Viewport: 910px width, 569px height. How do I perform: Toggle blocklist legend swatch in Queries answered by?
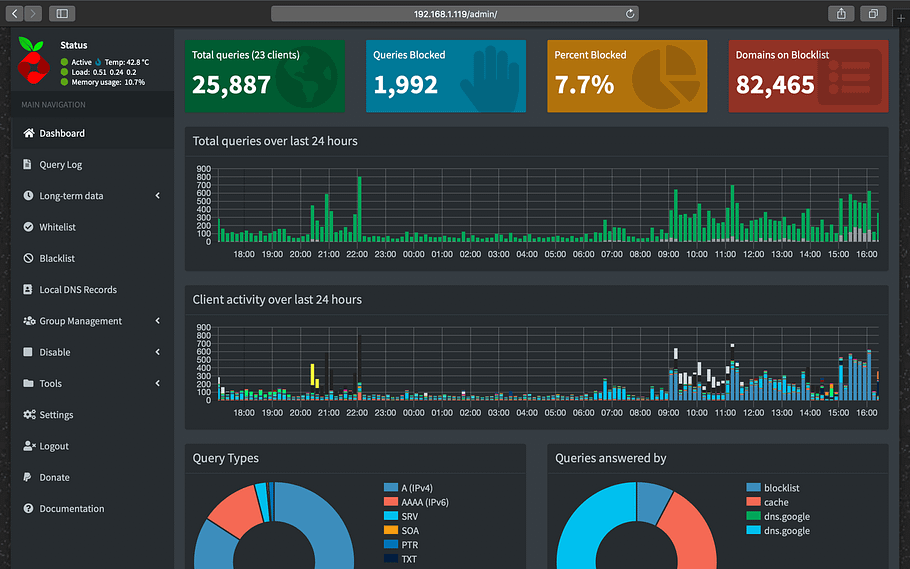[x=753, y=488]
